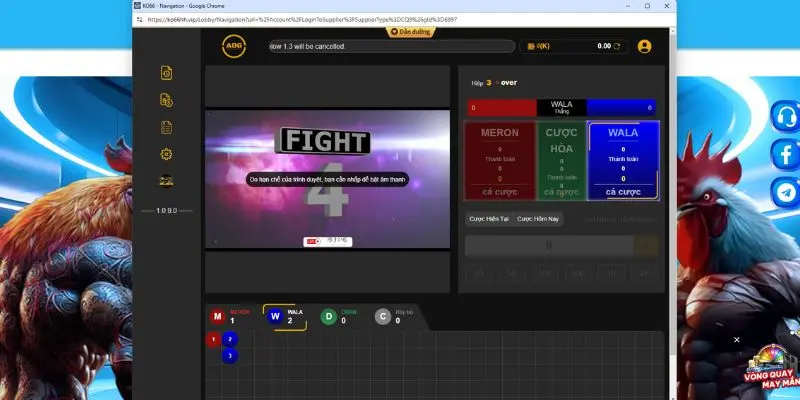
Task: Bet on the green CƯỢC HÒA draw panel
Action: point(561,161)
